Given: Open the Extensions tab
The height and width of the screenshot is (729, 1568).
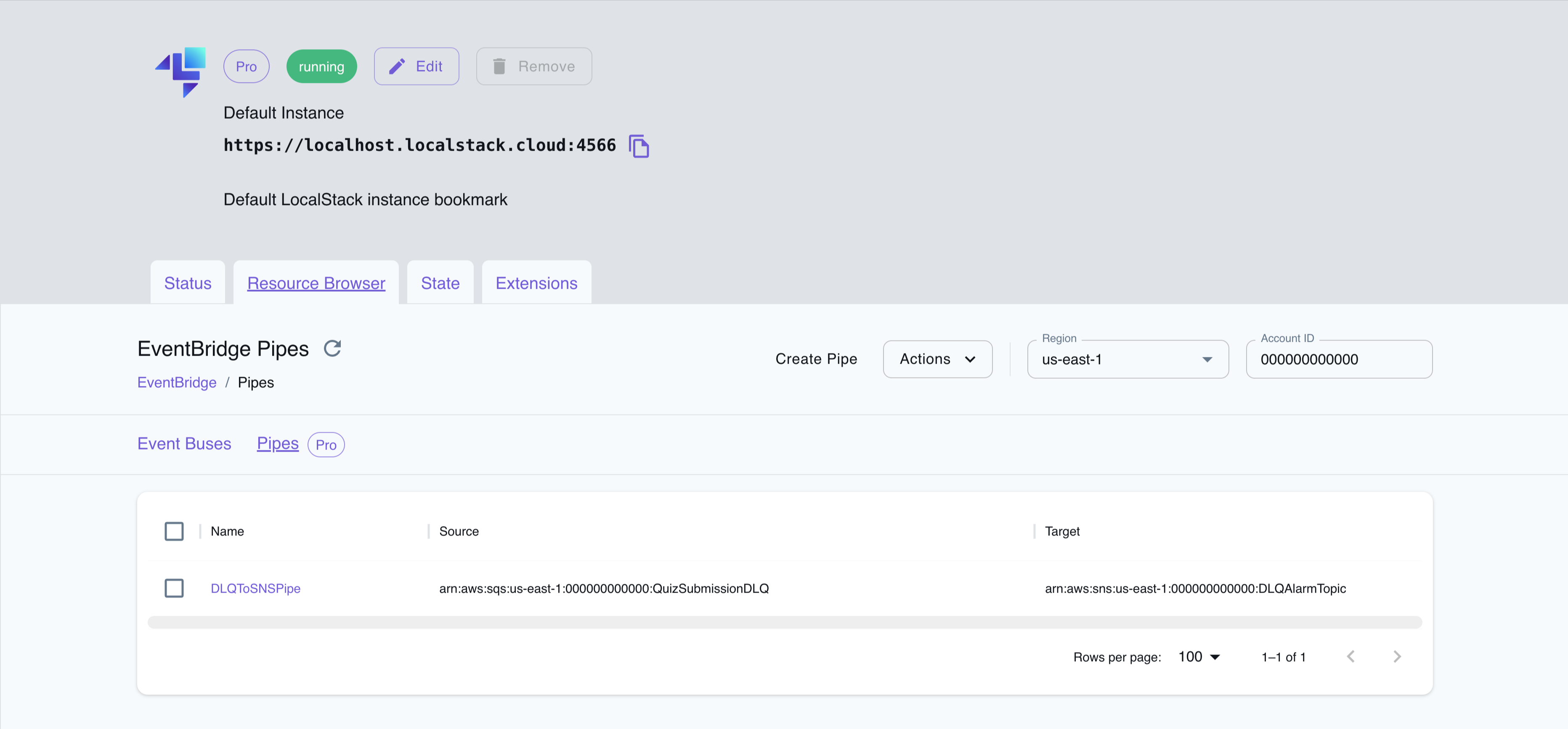Looking at the screenshot, I should (x=536, y=282).
